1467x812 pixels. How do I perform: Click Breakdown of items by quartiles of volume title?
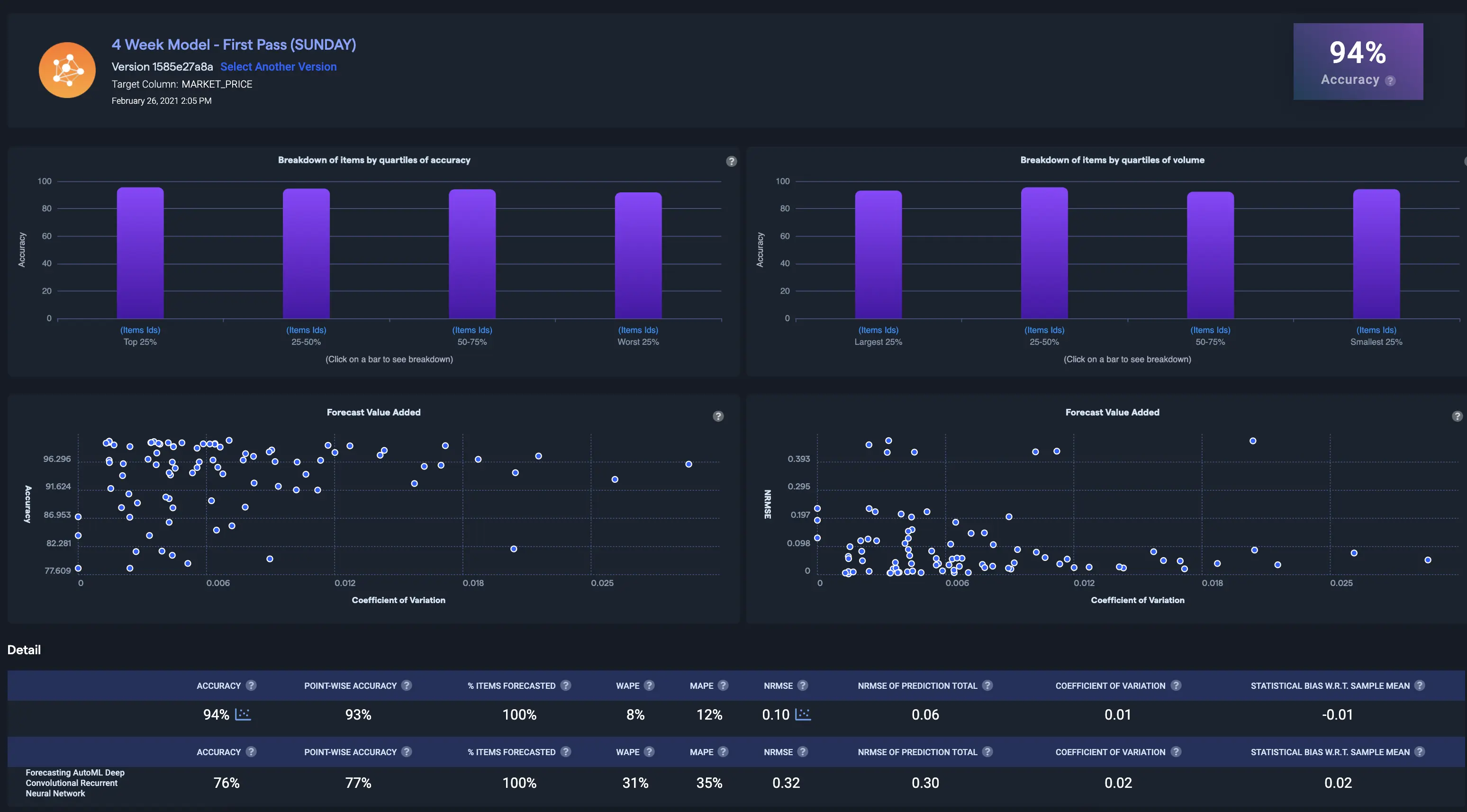tap(1112, 160)
